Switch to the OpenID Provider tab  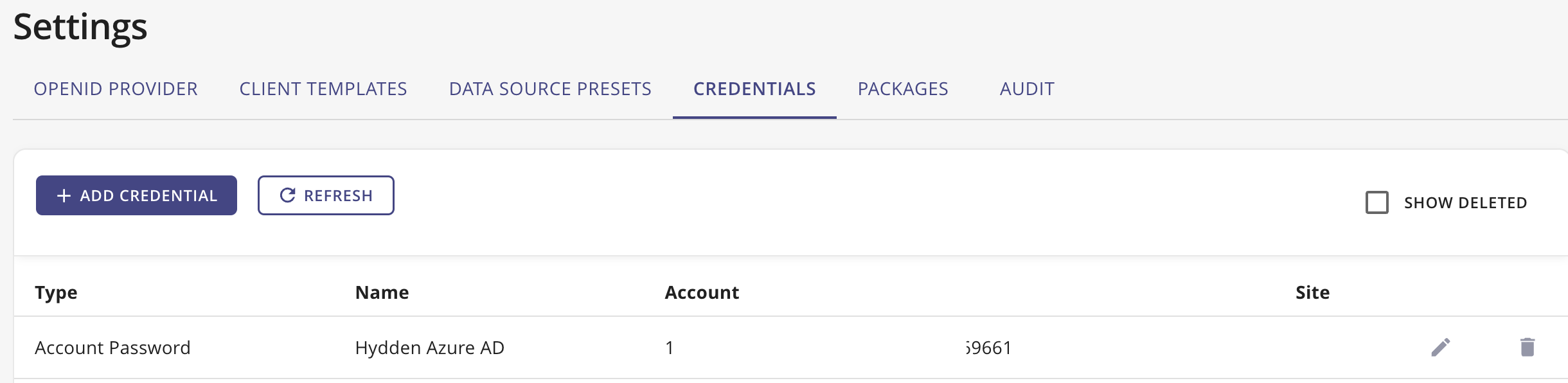pos(116,89)
